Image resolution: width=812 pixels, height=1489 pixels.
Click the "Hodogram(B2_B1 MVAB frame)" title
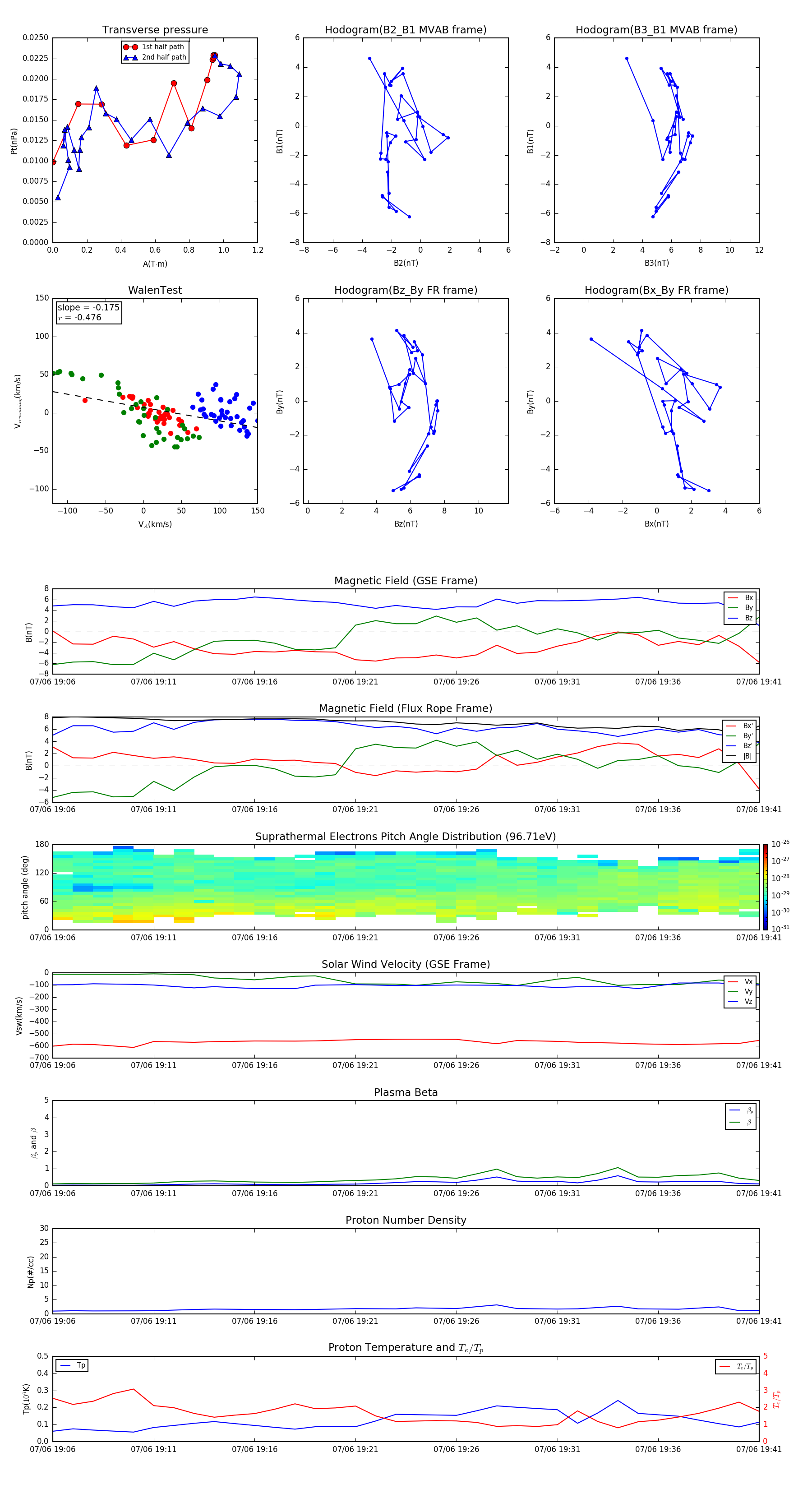tap(406, 30)
